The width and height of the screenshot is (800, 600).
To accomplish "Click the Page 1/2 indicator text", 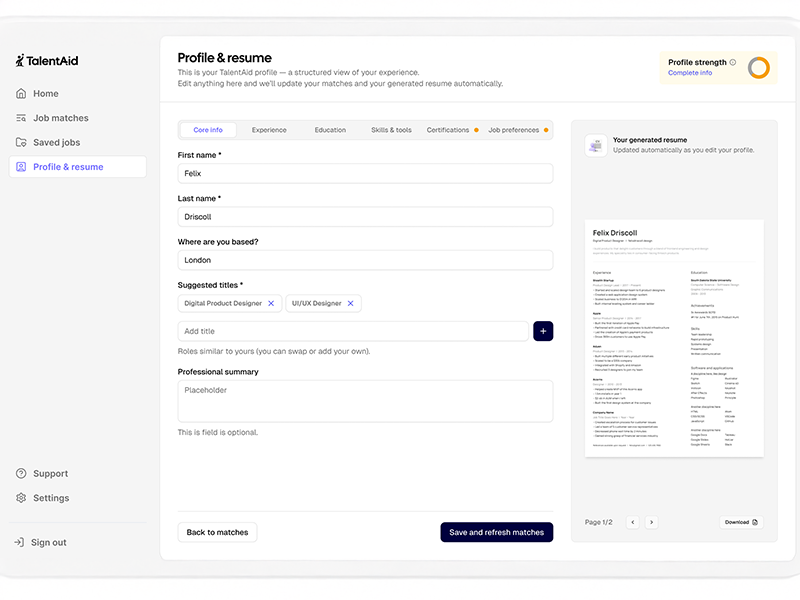I will pos(598,522).
